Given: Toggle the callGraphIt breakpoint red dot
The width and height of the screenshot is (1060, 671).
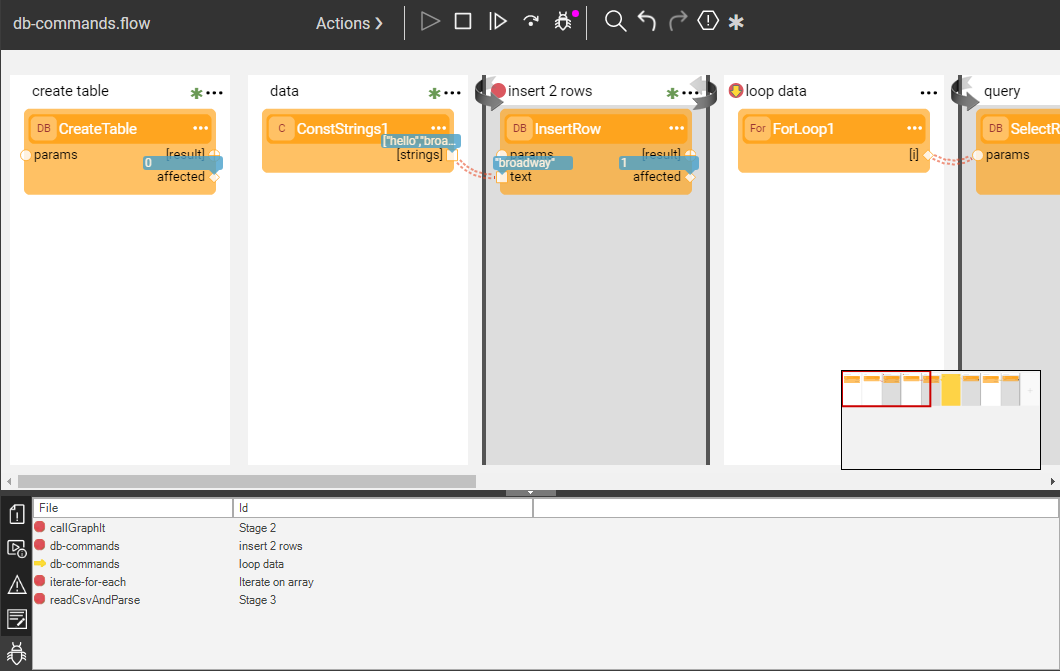Looking at the screenshot, I should click(40, 528).
